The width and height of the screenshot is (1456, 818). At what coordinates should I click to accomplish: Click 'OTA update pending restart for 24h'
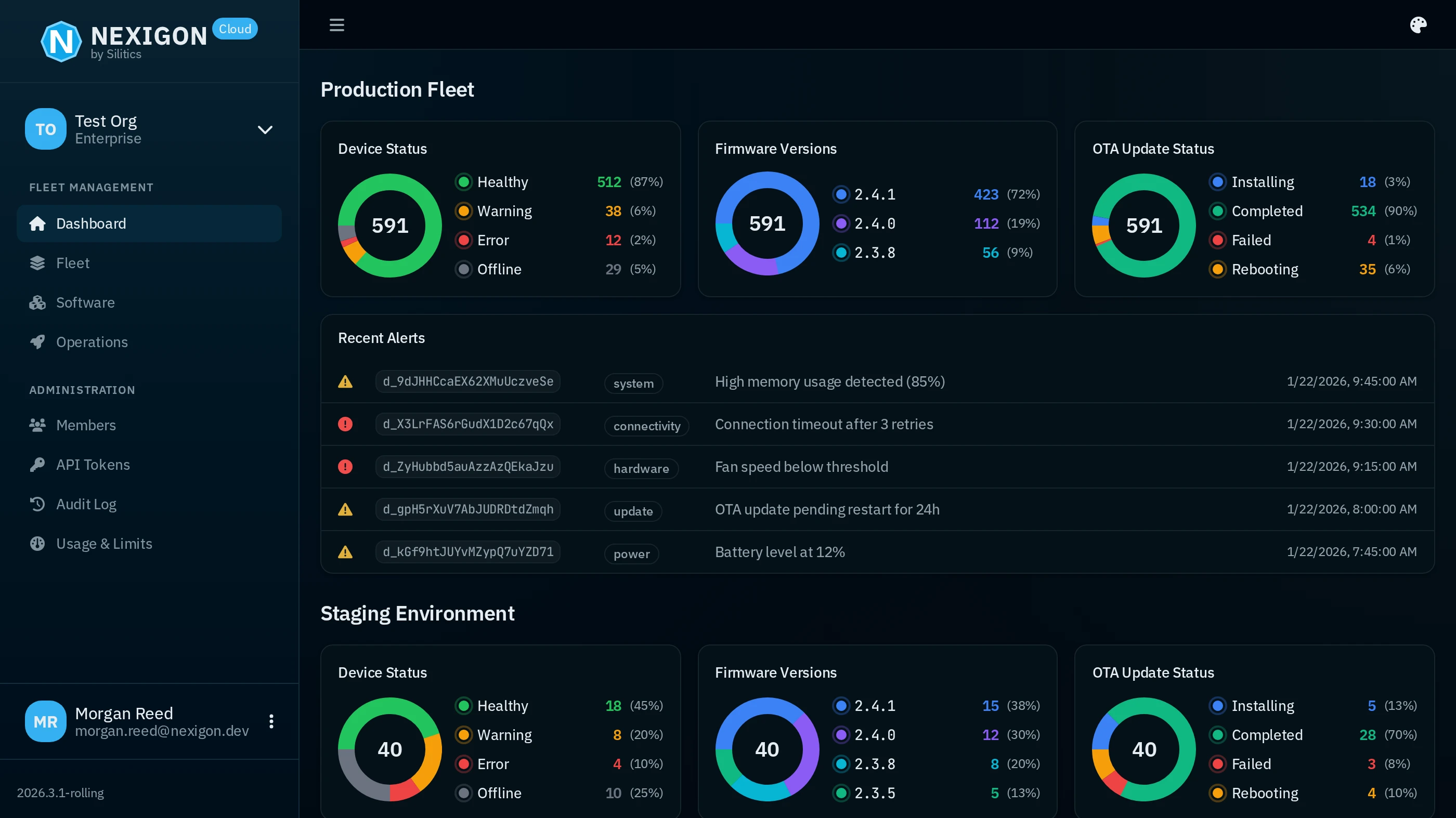click(827, 509)
